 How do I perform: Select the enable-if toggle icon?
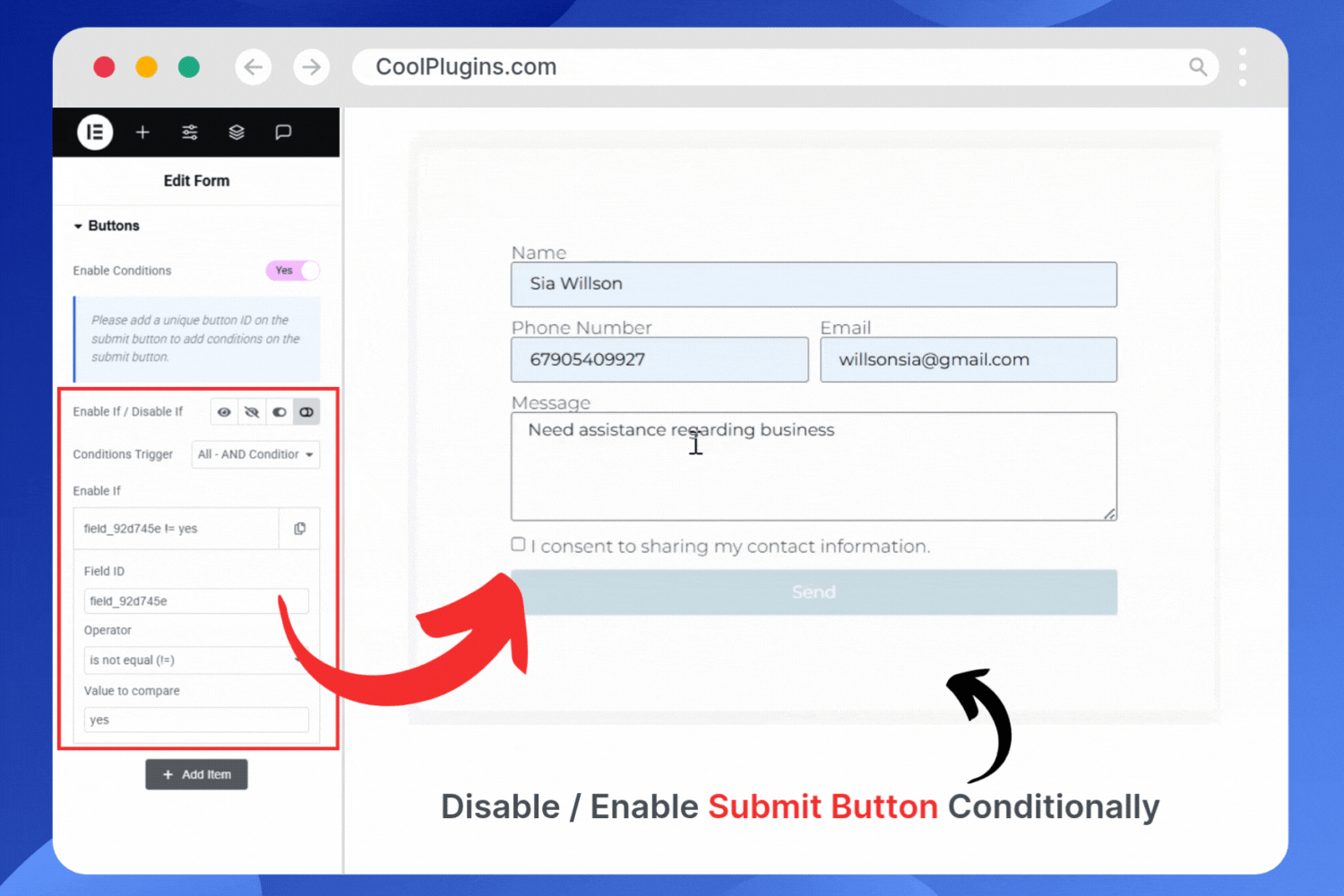tap(280, 412)
